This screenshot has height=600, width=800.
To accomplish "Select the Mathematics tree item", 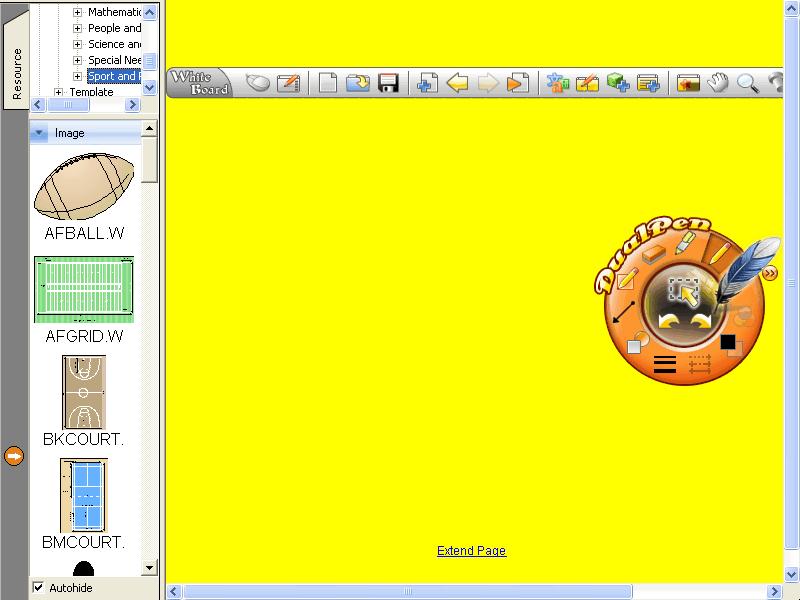I will click(x=114, y=12).
